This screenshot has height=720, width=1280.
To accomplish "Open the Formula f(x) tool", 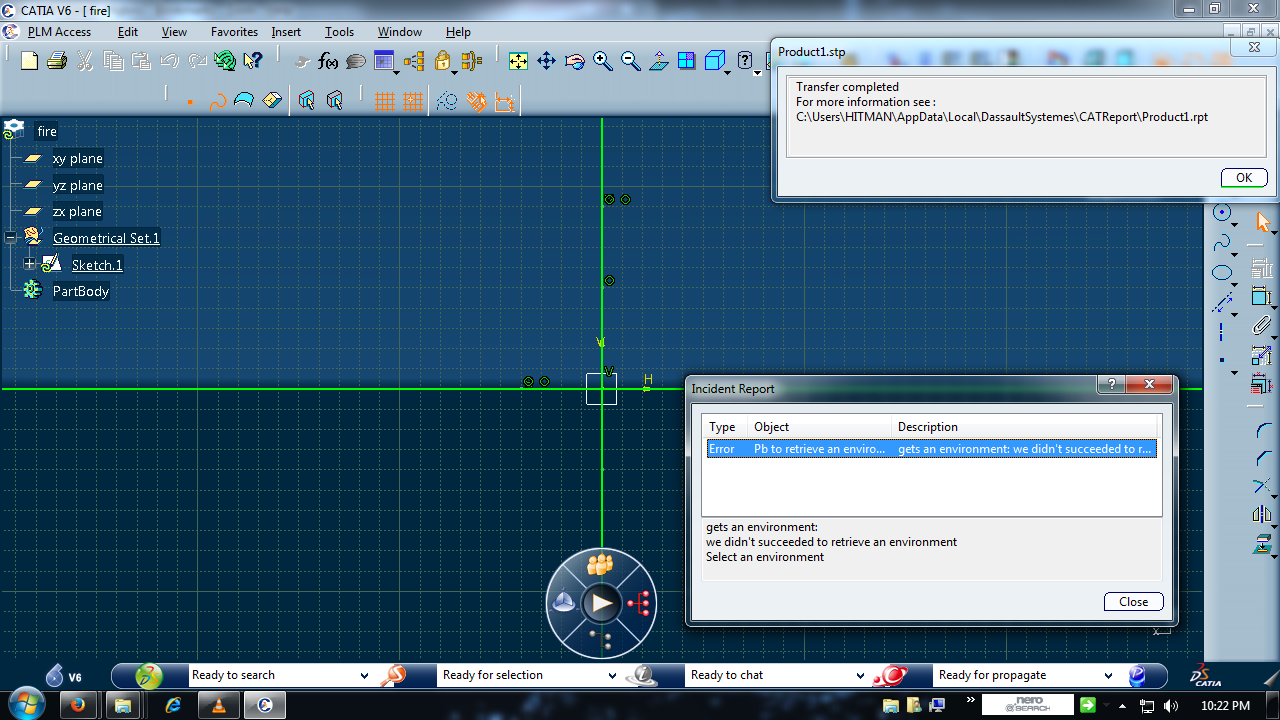I will pos(328,62).
